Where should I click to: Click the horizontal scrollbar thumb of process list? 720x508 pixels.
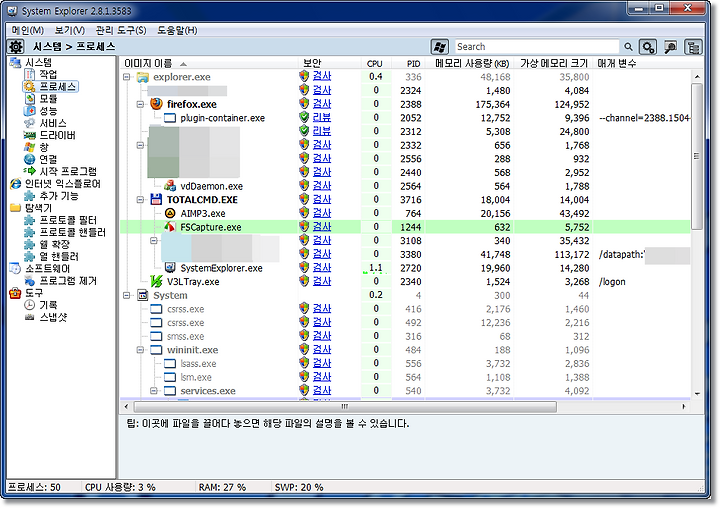point(345,406)
